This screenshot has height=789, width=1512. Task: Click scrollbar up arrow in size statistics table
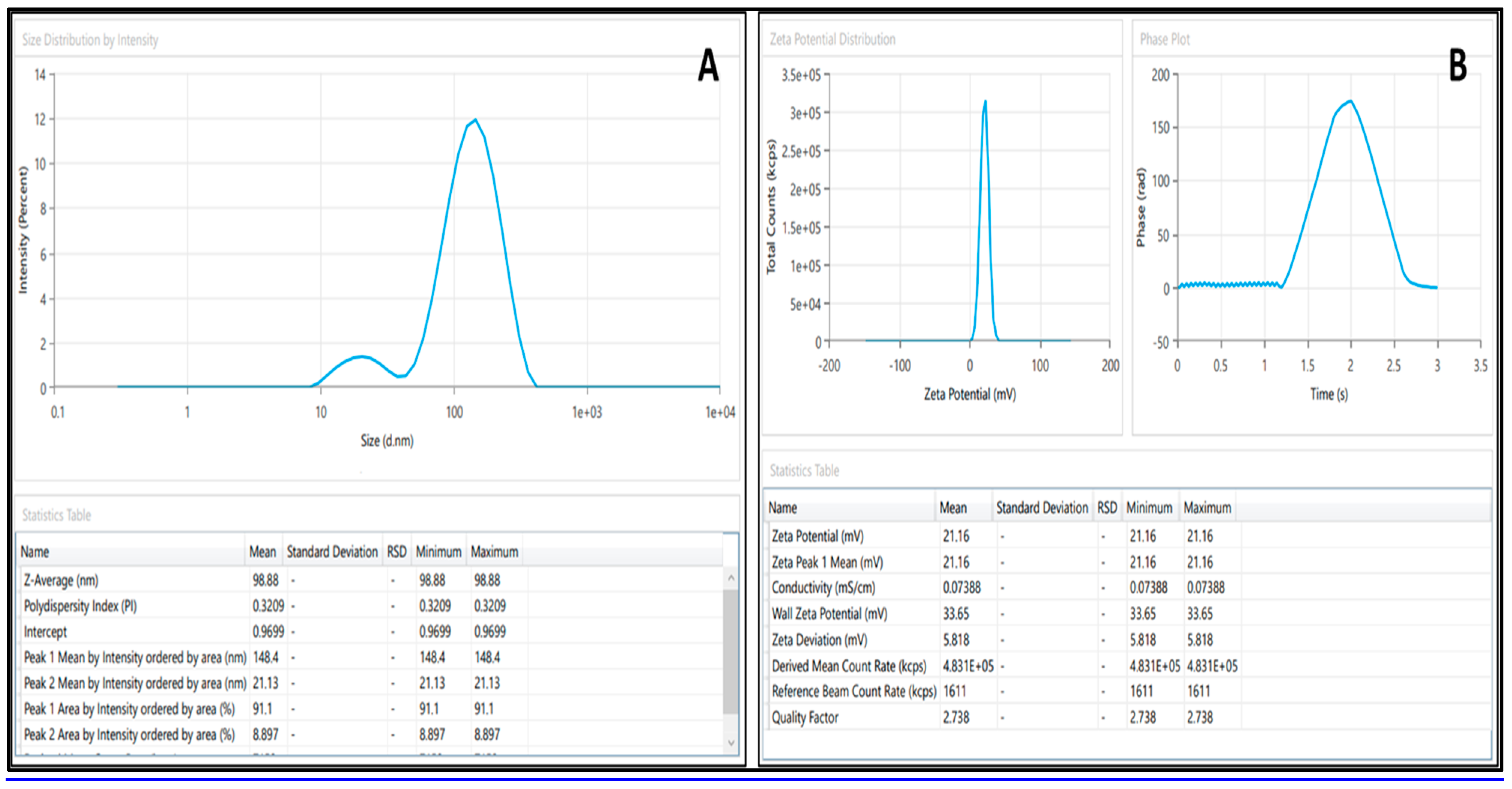tap(731, 578)
